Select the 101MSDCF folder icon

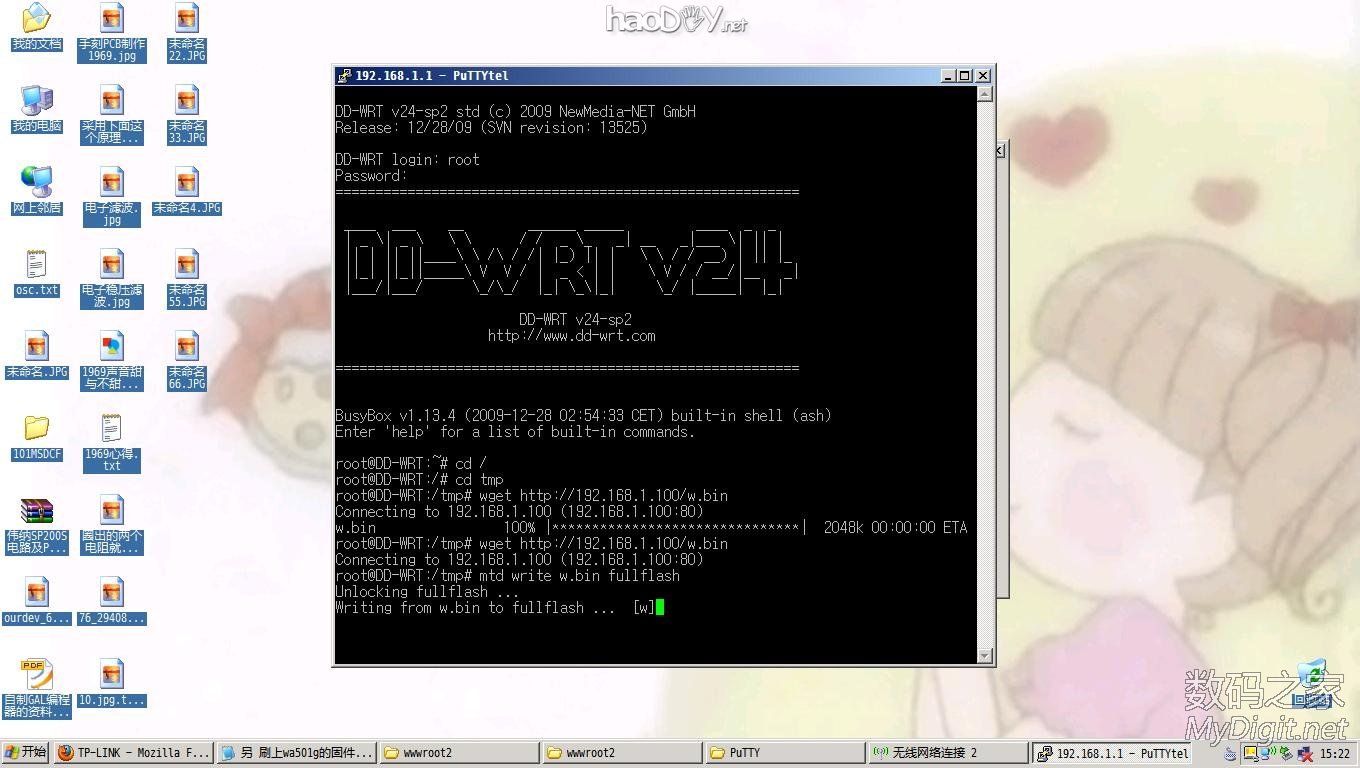pos(36,430)
